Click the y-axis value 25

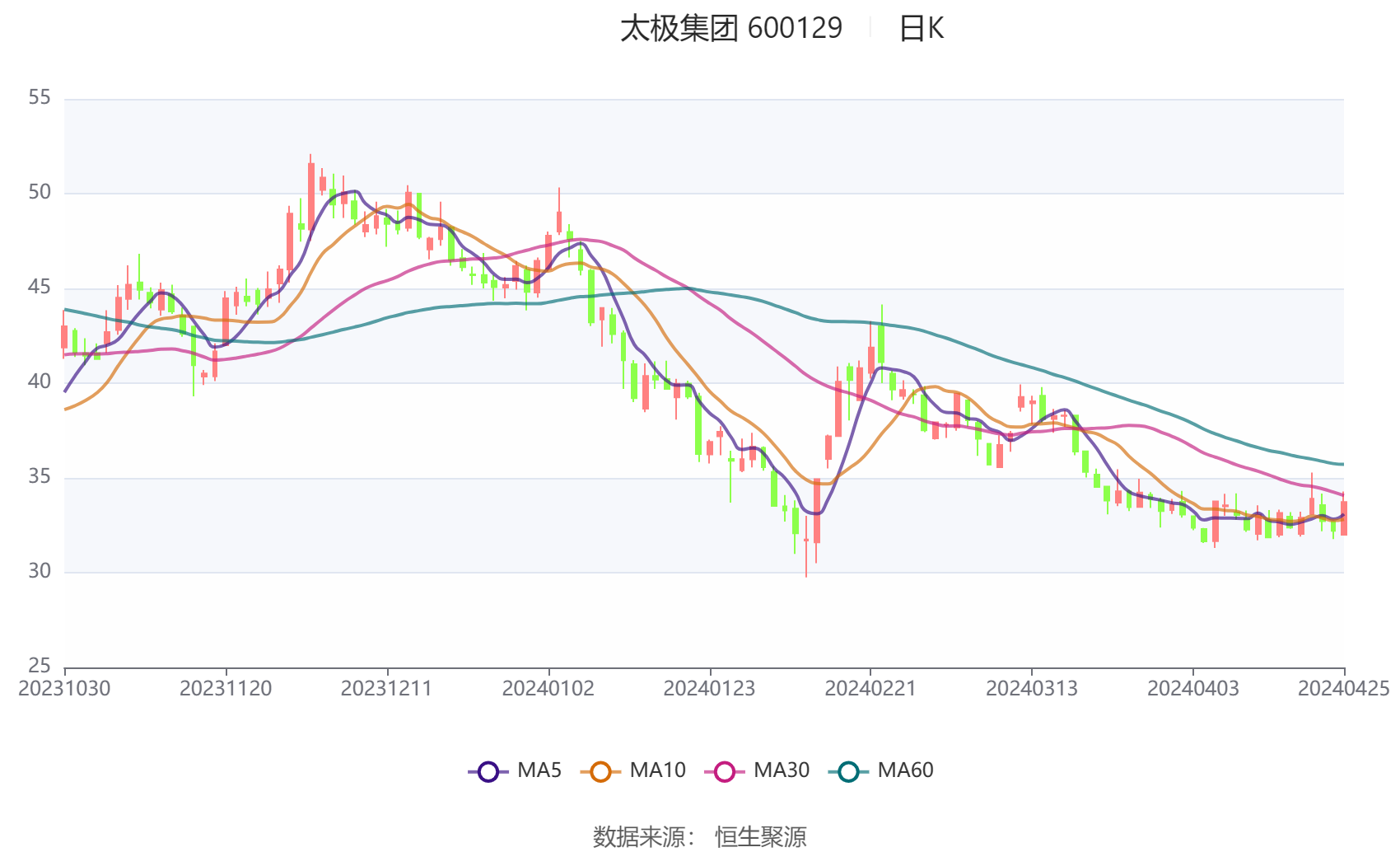(40, 665)
